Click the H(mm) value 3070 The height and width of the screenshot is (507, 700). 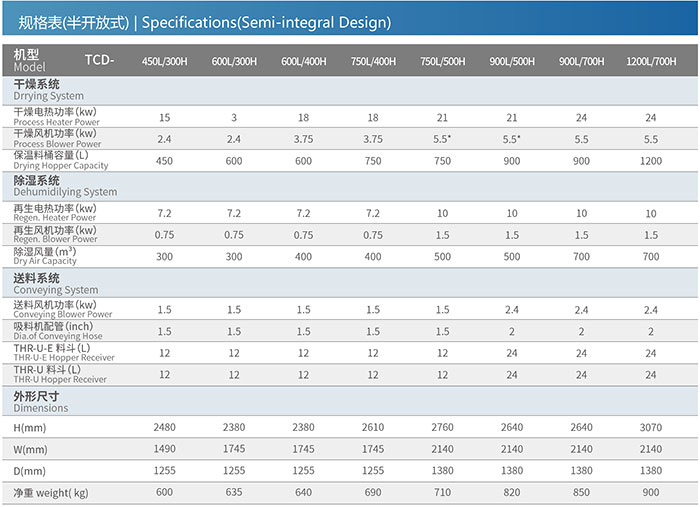[x=651, y=427]
